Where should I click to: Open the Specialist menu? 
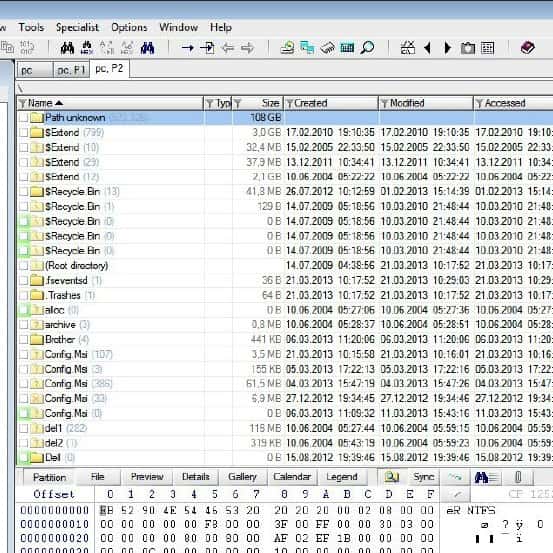click(77, 27)
